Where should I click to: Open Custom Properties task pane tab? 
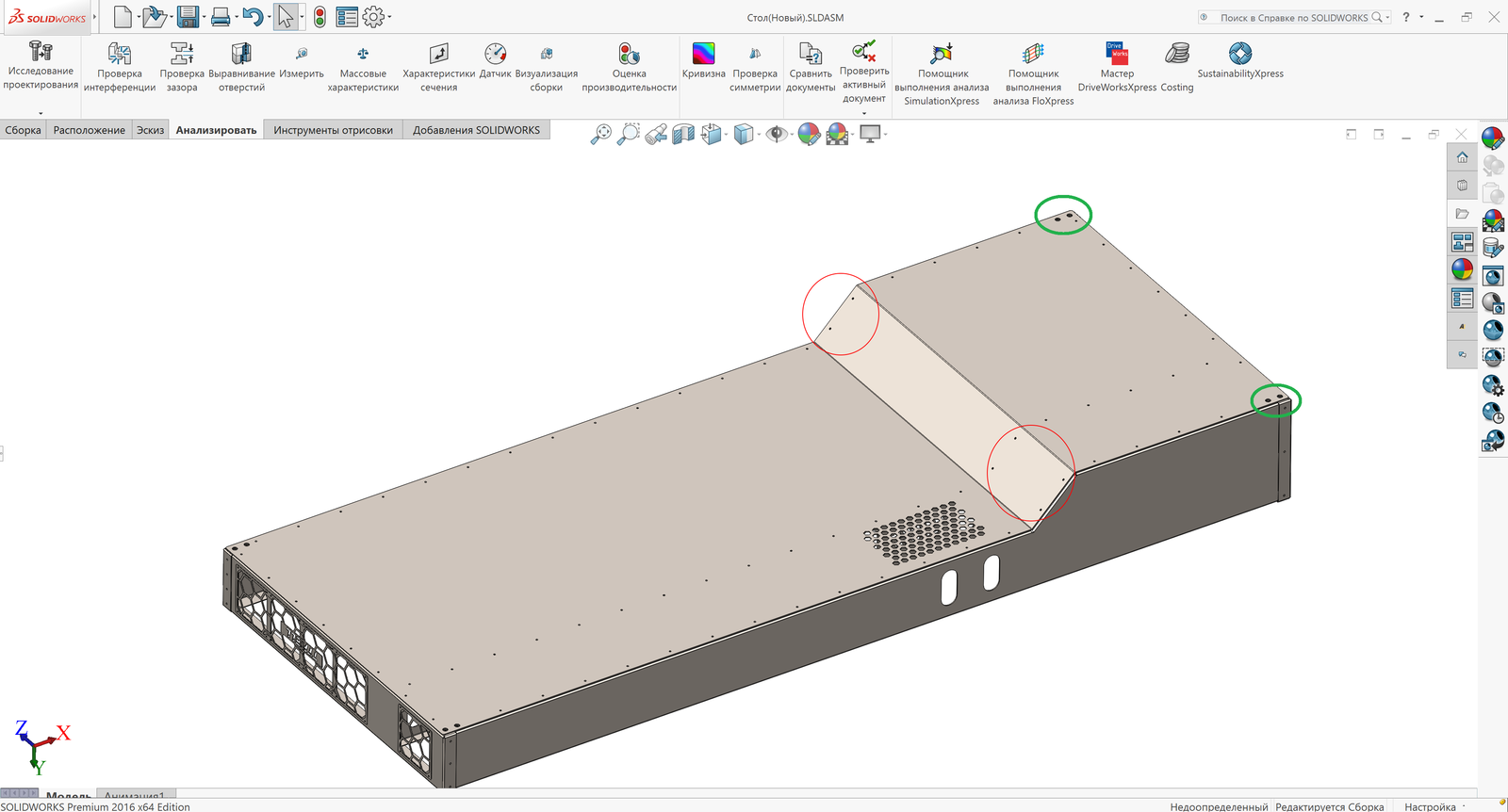click(1462, 299)
